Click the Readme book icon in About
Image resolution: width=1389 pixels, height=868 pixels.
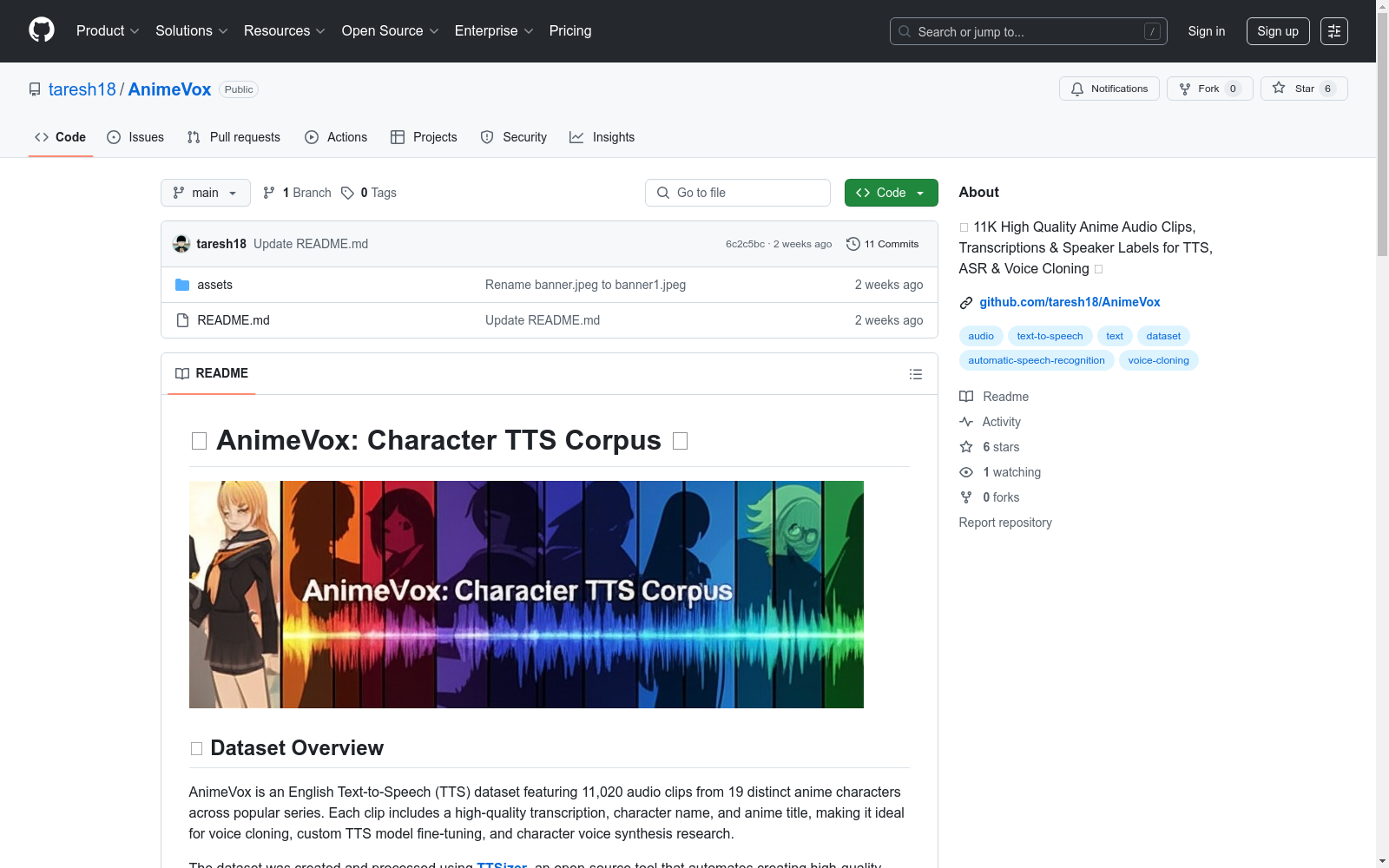(966, 397)
